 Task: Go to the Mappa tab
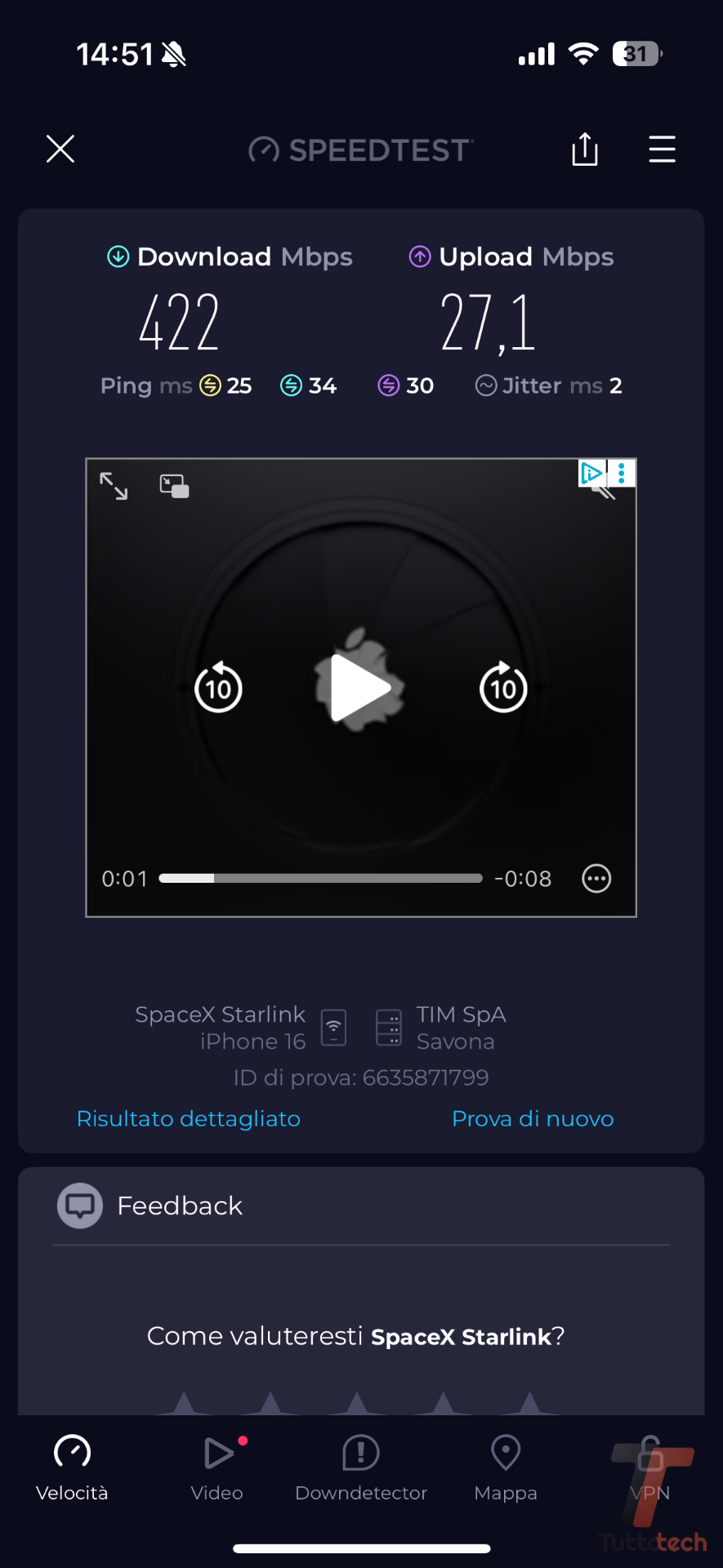[506, 1468]
